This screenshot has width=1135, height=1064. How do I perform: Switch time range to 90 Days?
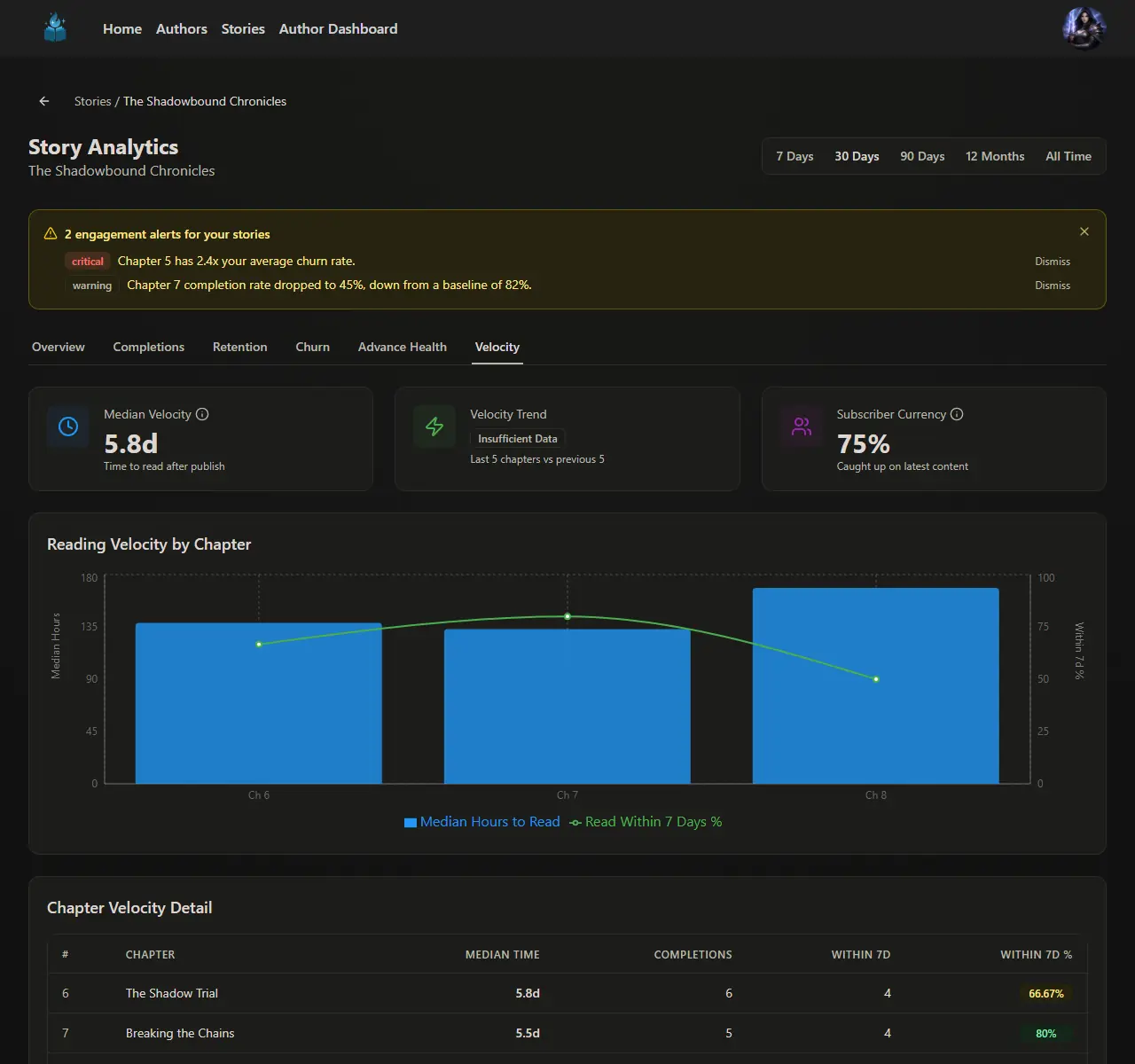[922, 156]
